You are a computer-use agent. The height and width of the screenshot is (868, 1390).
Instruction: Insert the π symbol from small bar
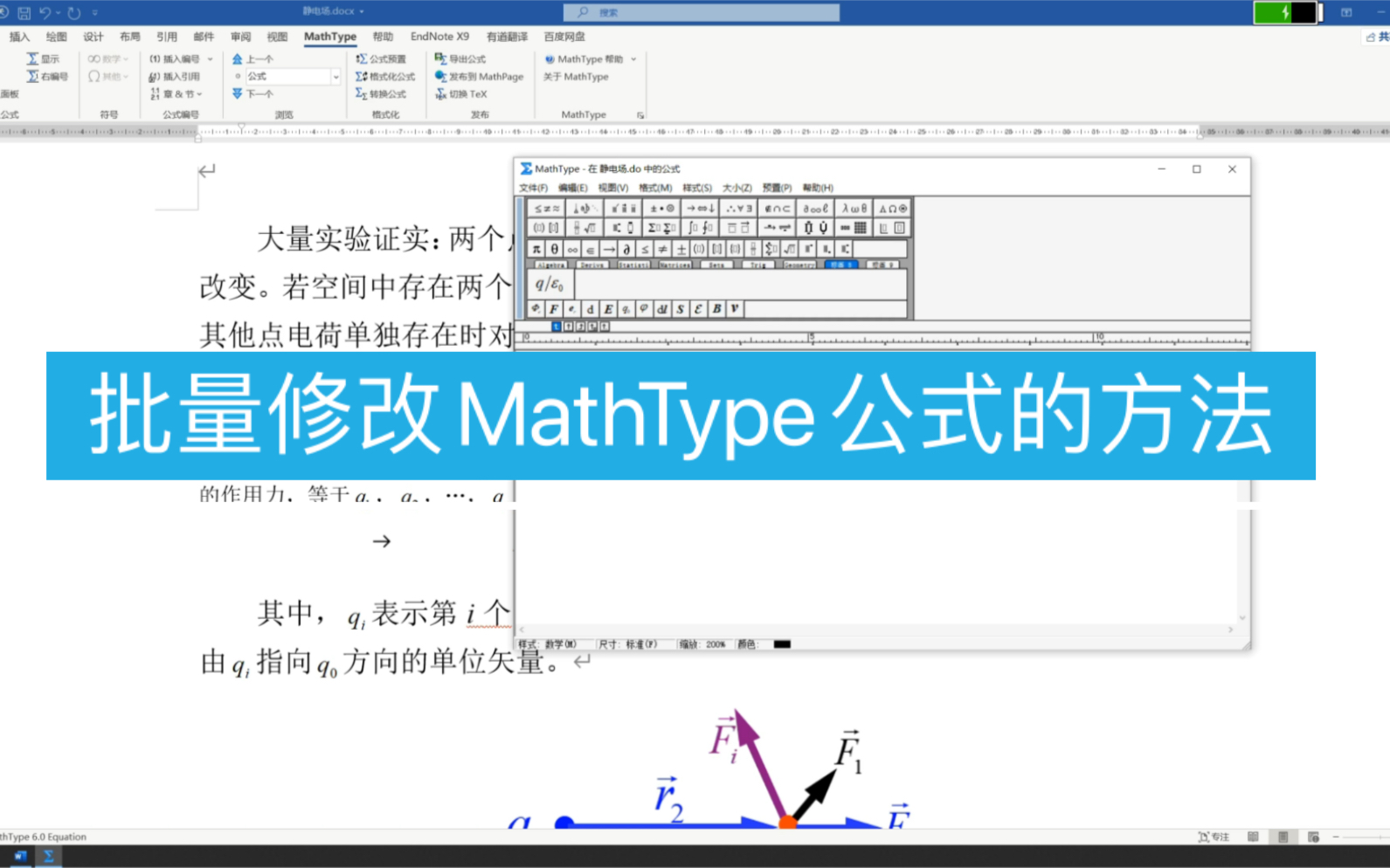click(x=536, y=250)
